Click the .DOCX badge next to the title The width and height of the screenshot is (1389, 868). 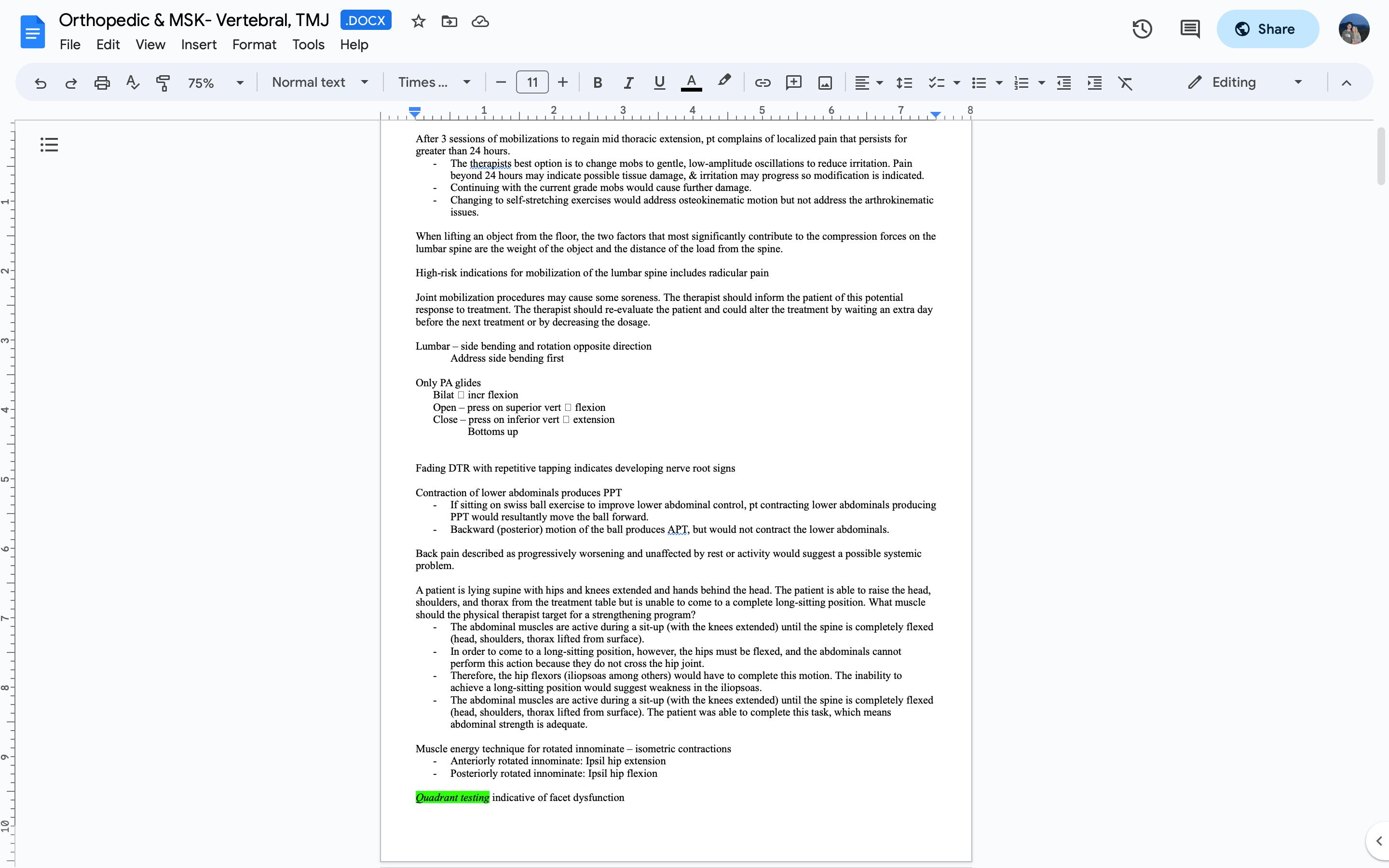coord(366,19)
